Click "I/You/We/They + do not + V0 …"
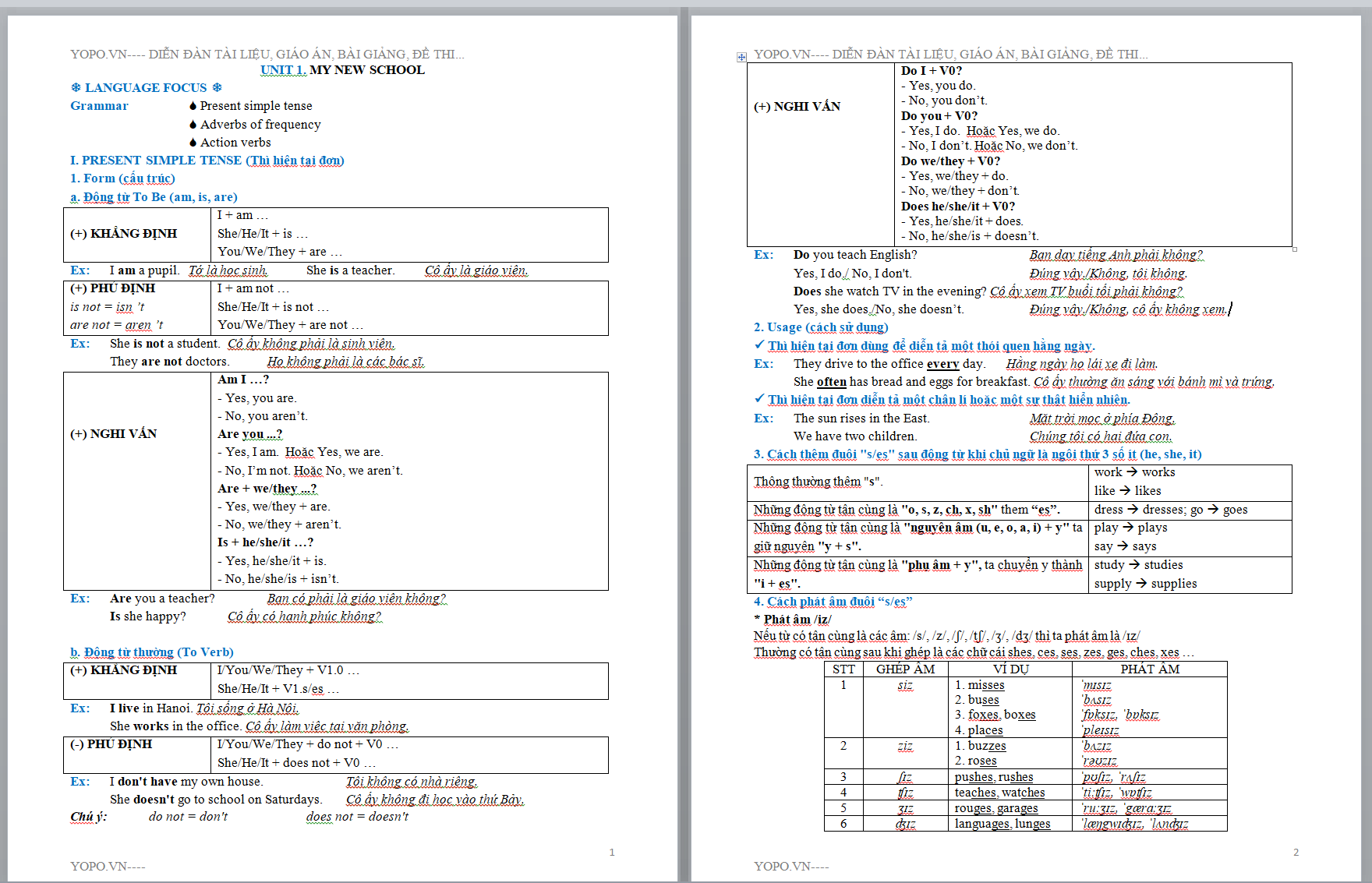This screenshot has width=1372, height=883. 308,744
